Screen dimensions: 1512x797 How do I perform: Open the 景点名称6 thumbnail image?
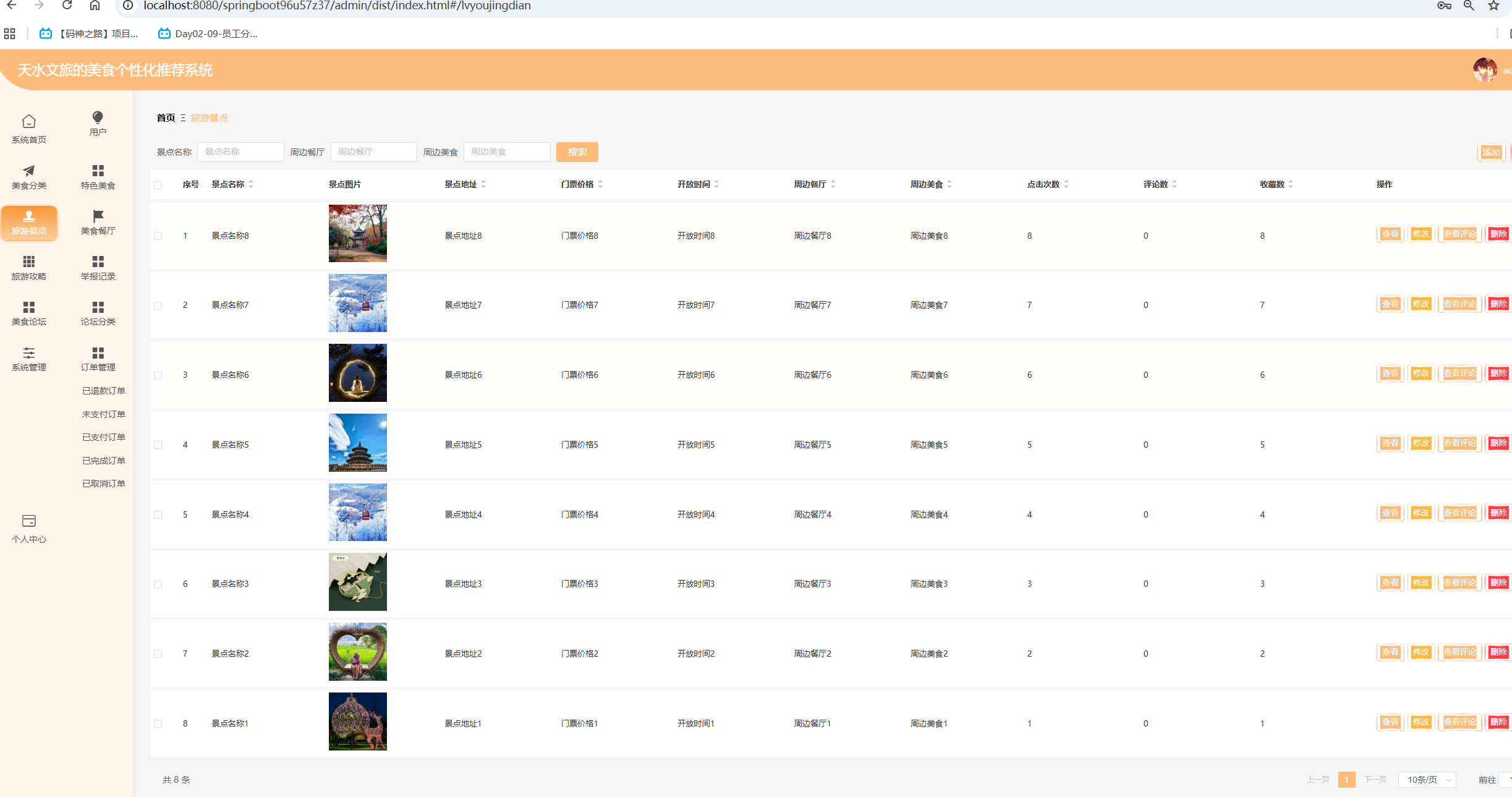(357, 373)
